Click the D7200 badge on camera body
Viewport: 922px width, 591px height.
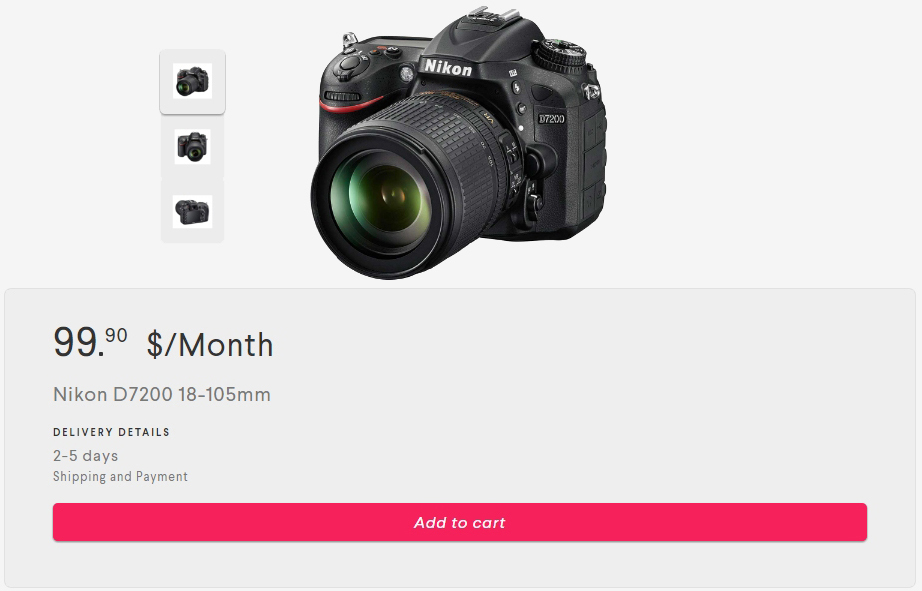click(551, 118)
